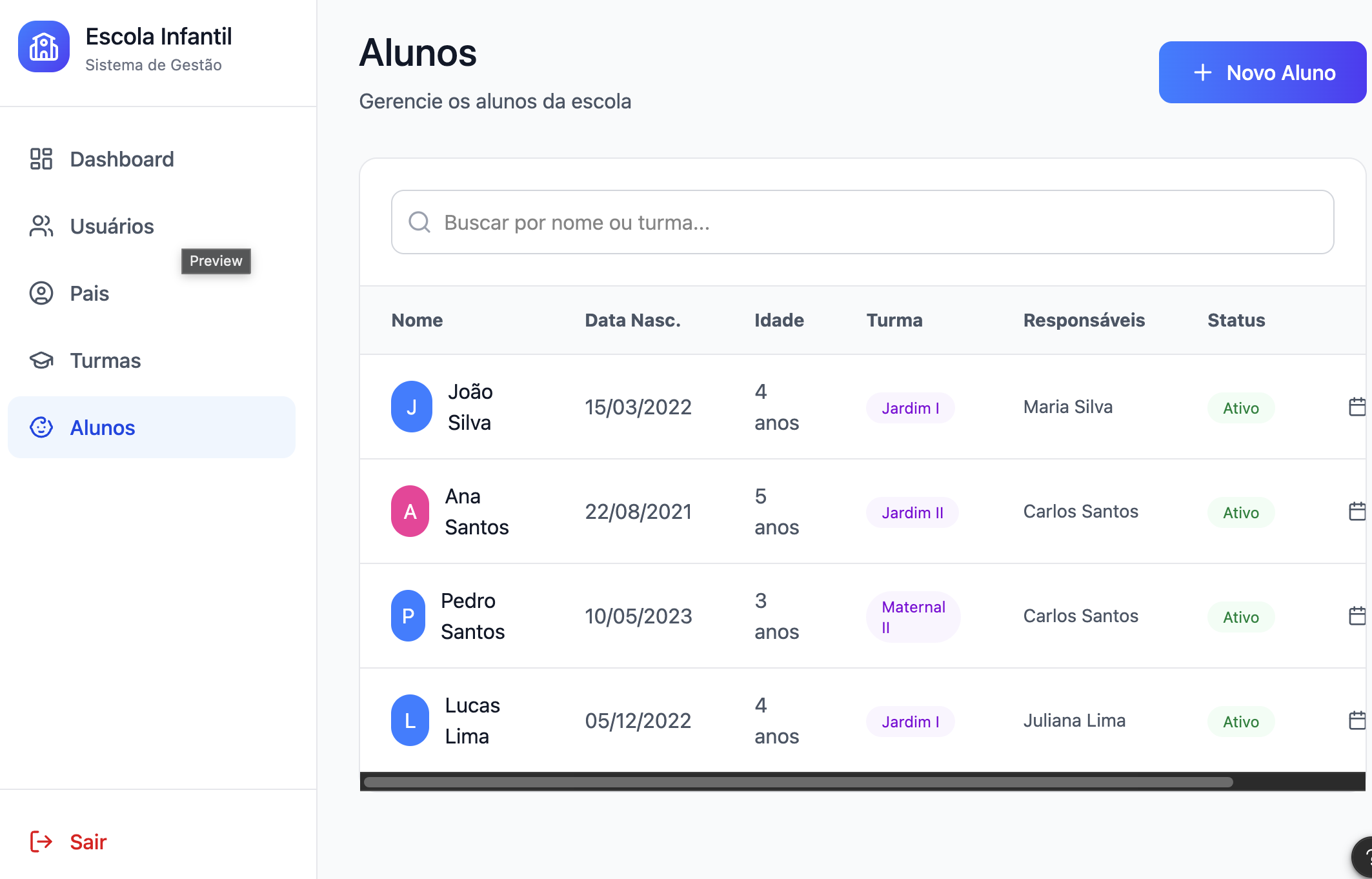
Task: Click the name João Silva
Action: [470, 407]
